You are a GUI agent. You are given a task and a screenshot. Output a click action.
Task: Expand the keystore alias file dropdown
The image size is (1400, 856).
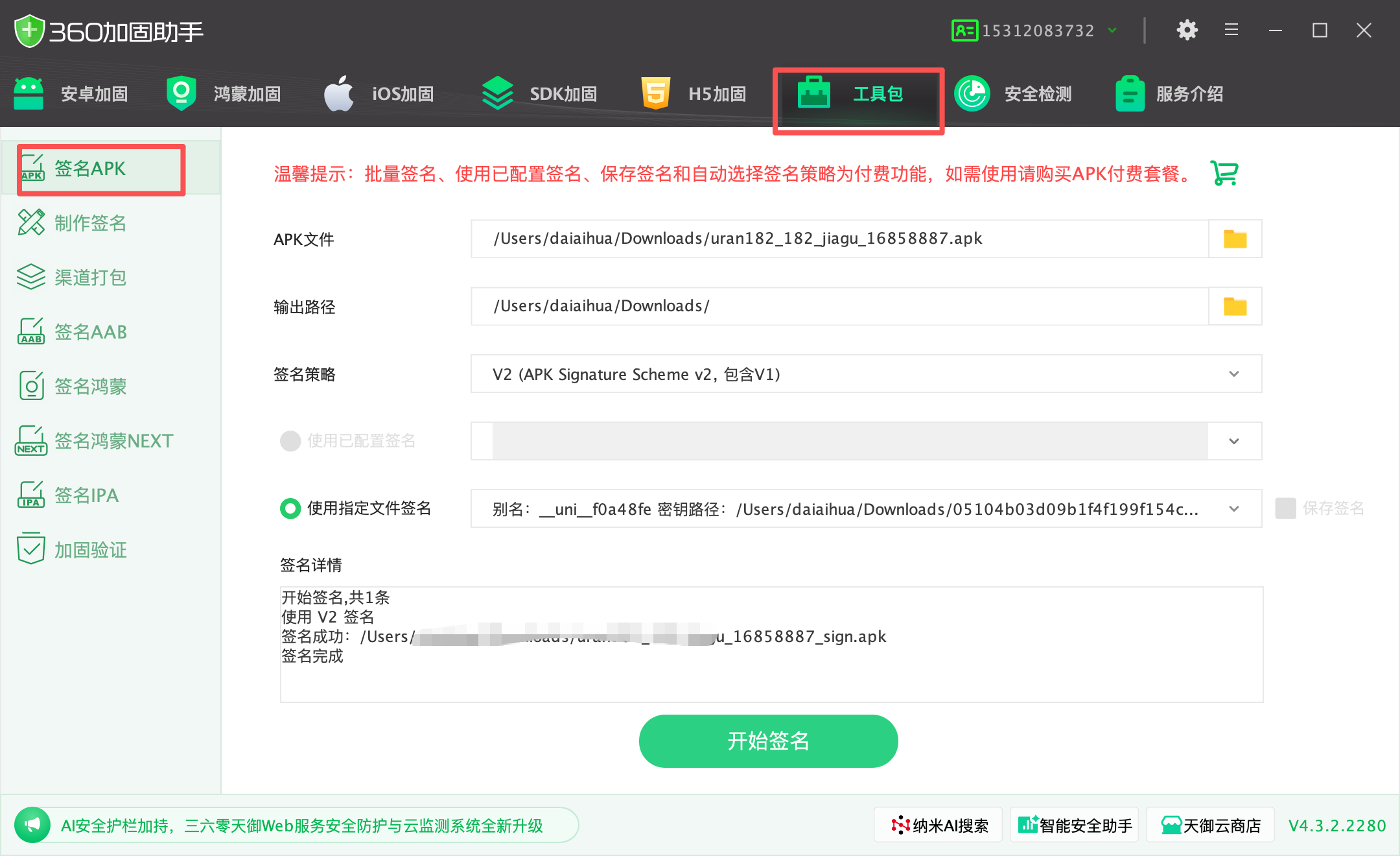coord(1233,509)
